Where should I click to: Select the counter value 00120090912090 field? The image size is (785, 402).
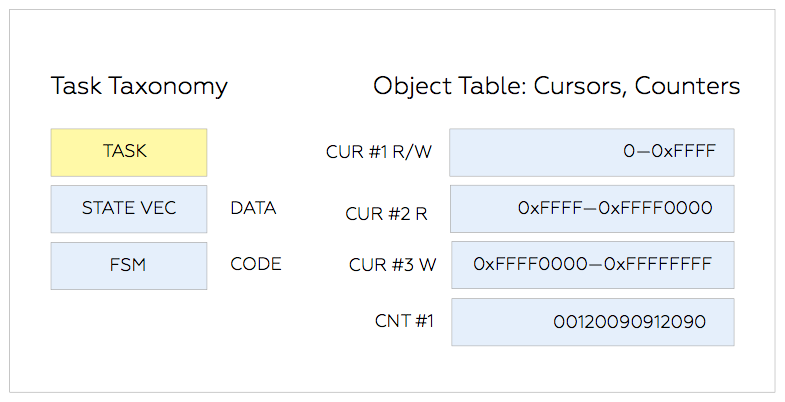coord(593,322)
